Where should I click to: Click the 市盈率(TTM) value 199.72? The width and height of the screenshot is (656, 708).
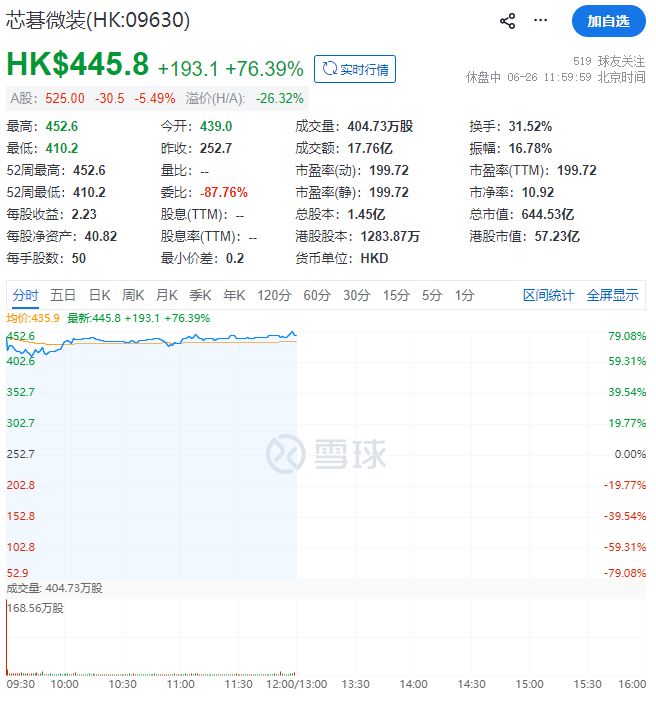[x=577, y=171]
